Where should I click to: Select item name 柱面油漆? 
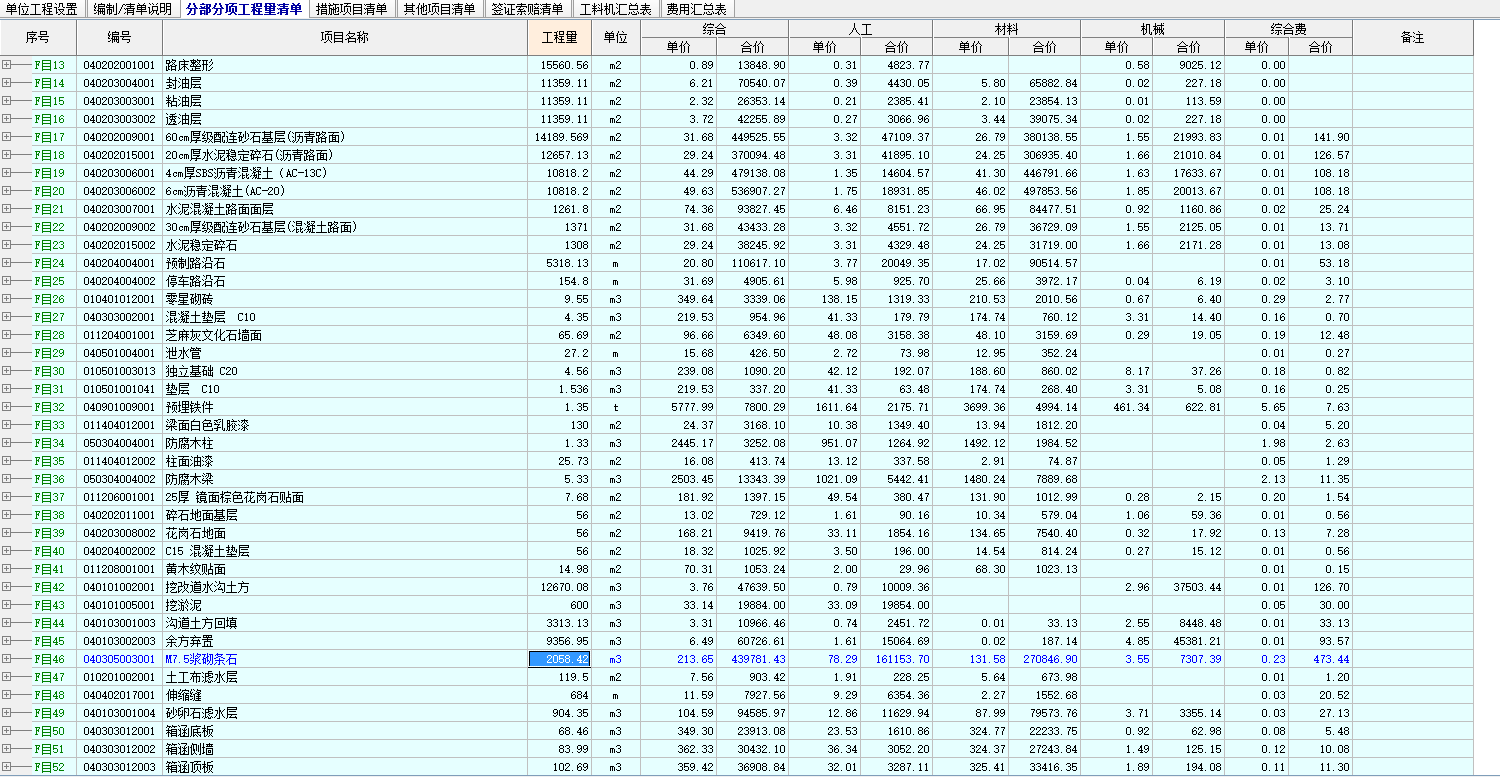coord(189,461)
